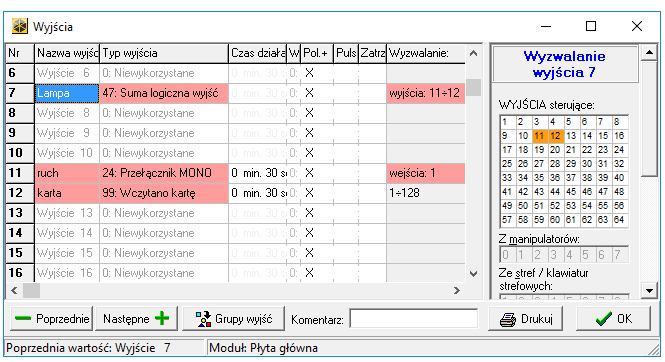Select controlling output 36 in grid
665x362 pixels.
pos(555,178)
